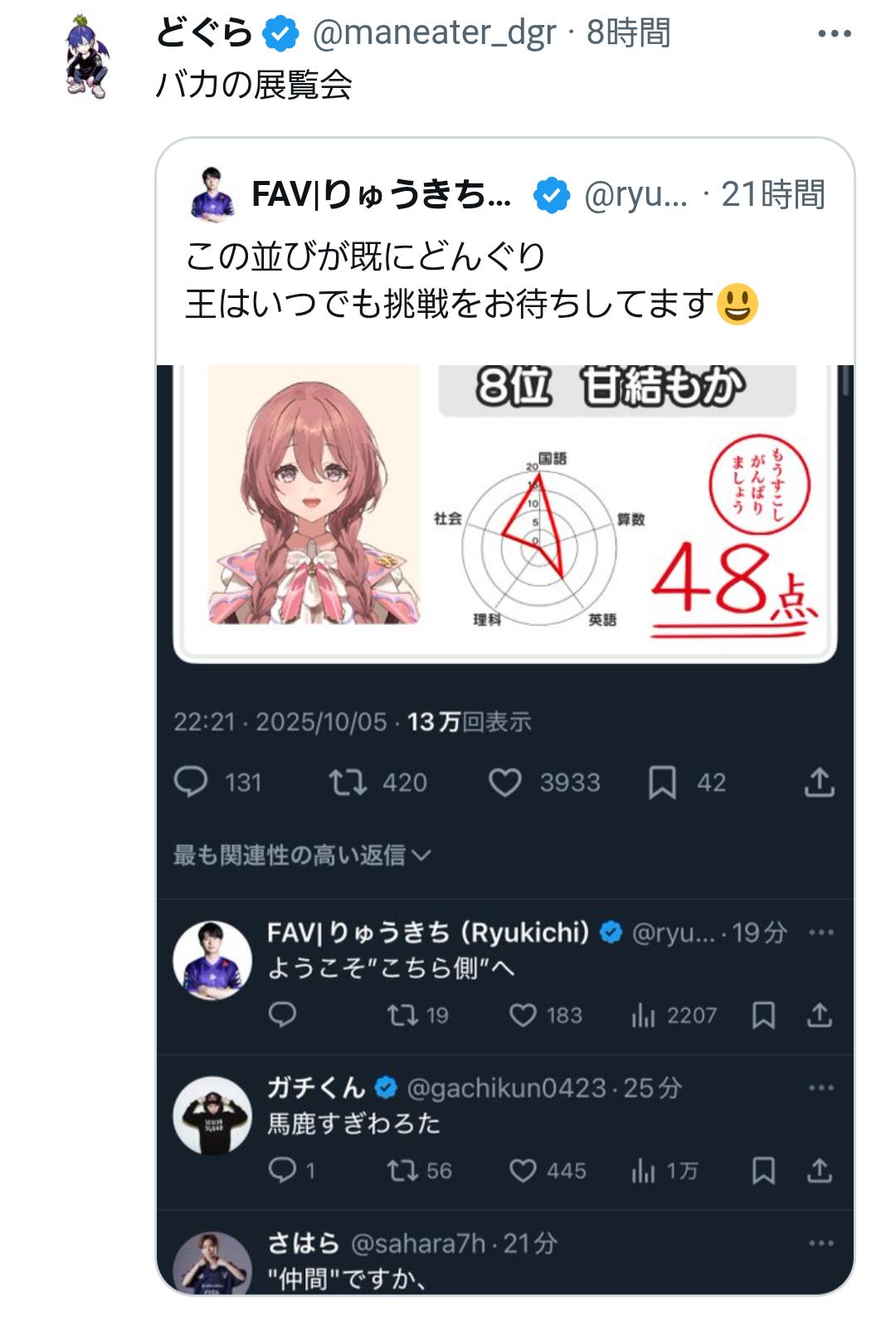Tap the share icon beside 42 bookmarks

click(819, 782)
